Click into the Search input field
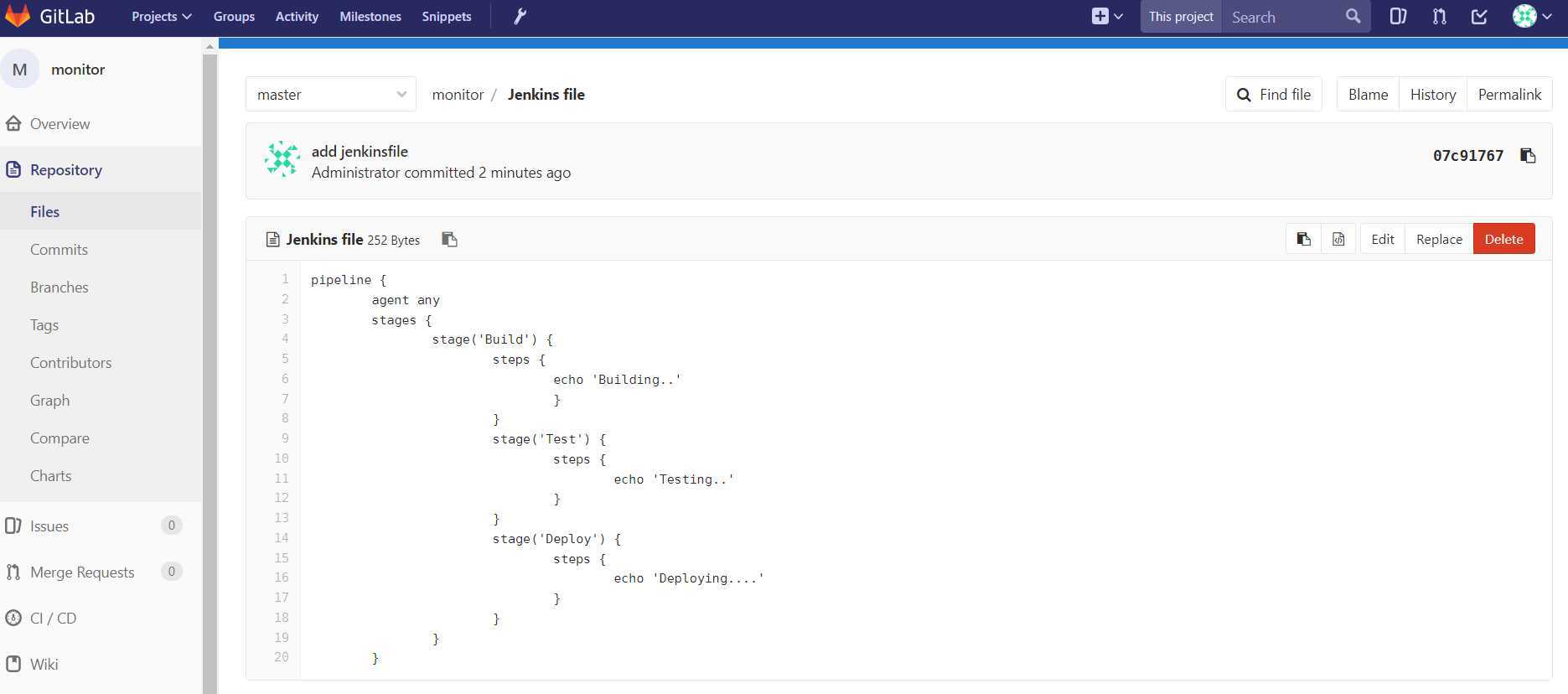1568x694 pixels. tap(1284, 17)
